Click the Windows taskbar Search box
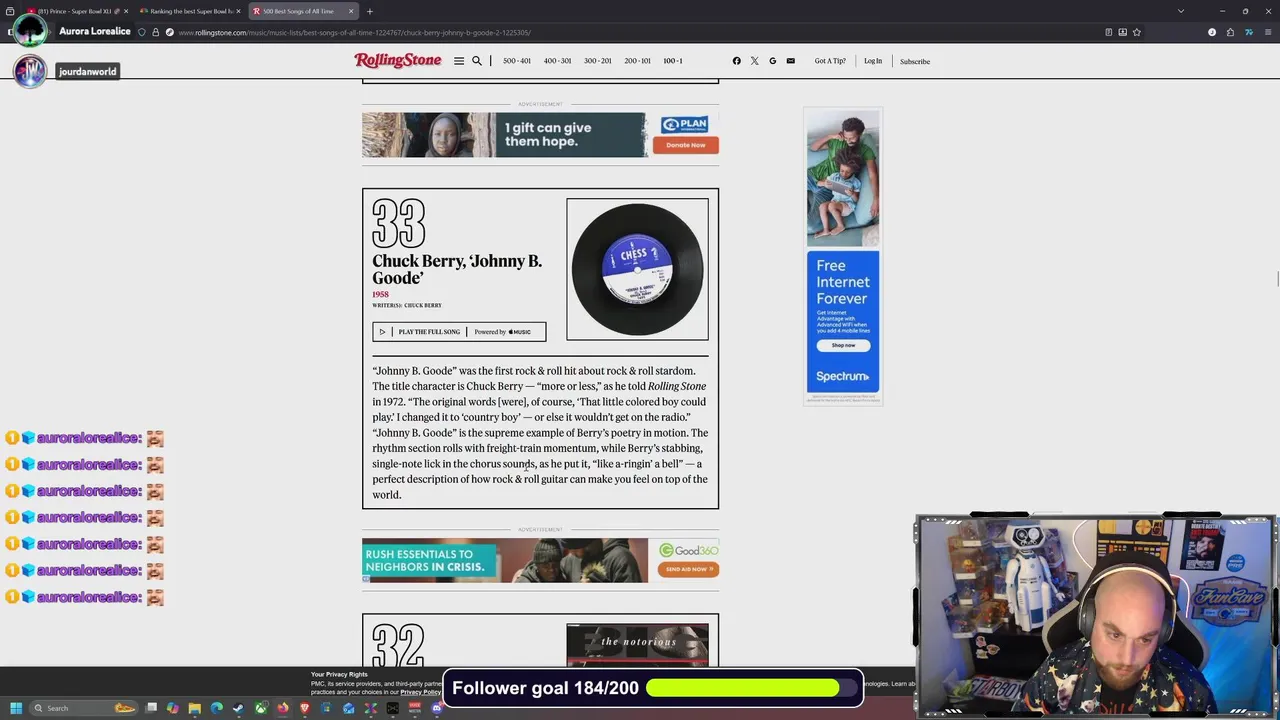This screenshot has width=1280, height=720. (x=83, y=708)
